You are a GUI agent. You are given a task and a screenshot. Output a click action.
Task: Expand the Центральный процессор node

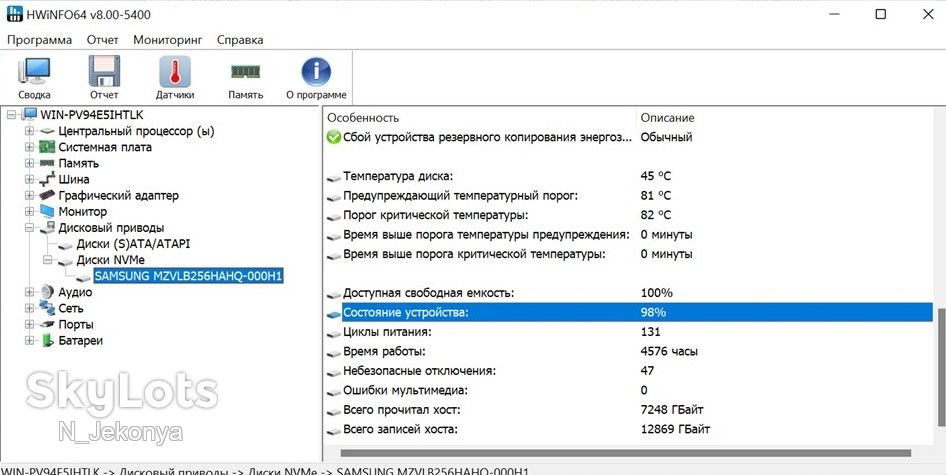point(30,131)
